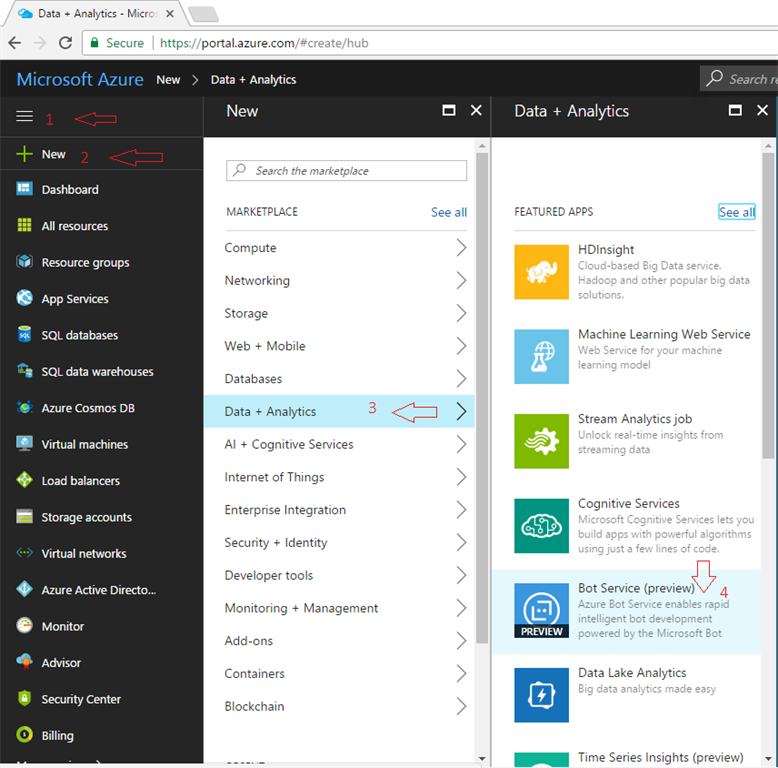Open the hamburger menu icon
778x768 pixels.
coord(24,116)
